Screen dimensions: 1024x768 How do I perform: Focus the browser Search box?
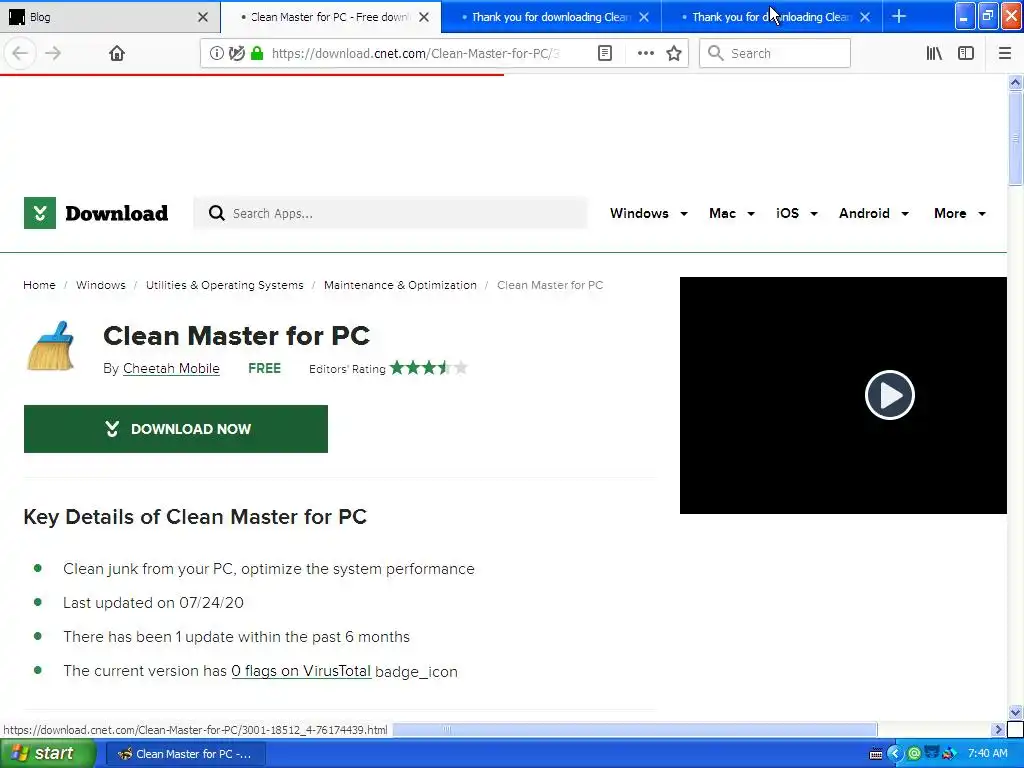[x=775, y=54]
